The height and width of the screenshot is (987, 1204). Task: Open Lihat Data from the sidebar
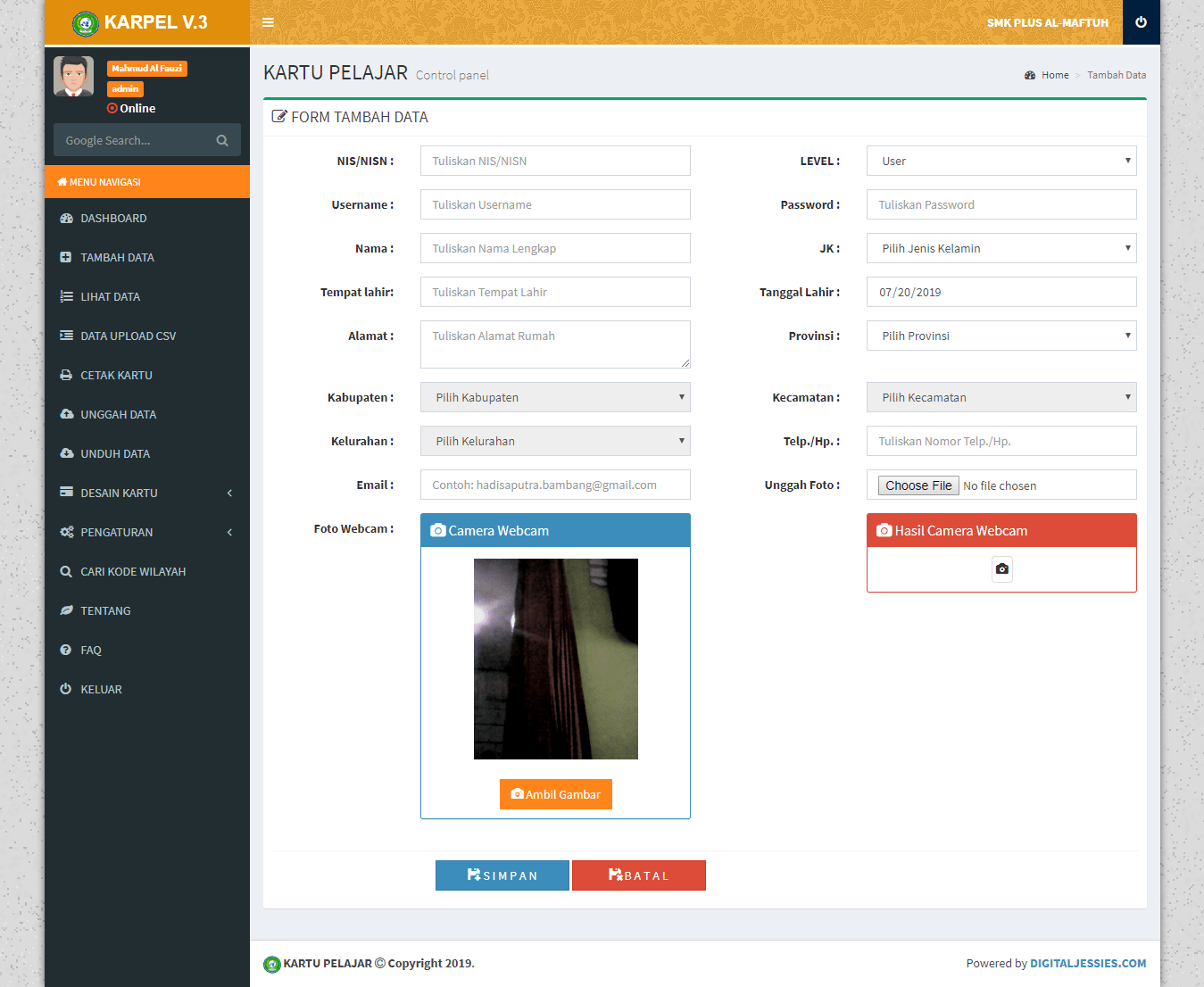[x=110, y=296]
